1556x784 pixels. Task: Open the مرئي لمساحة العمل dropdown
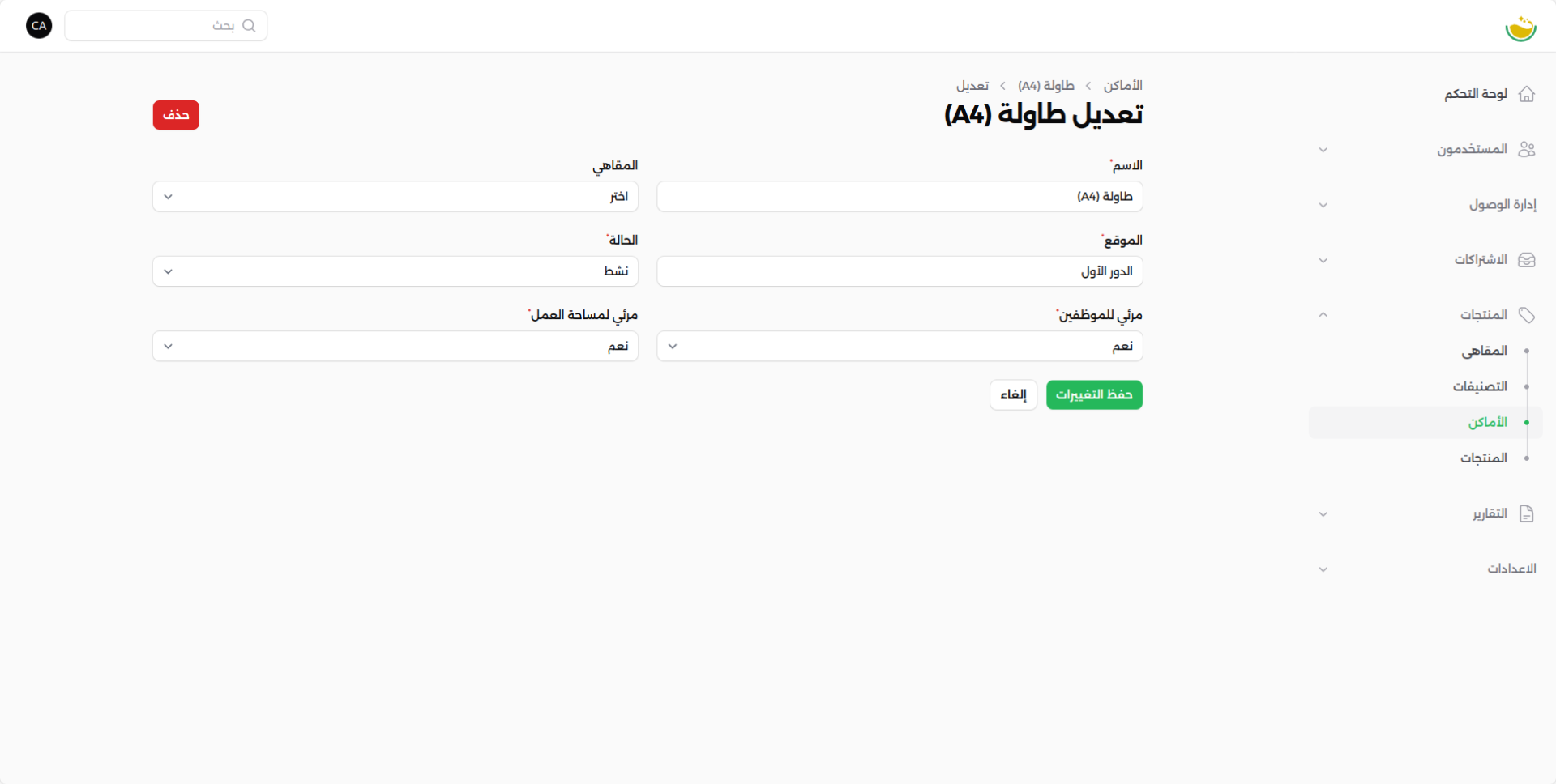point(395,346)
